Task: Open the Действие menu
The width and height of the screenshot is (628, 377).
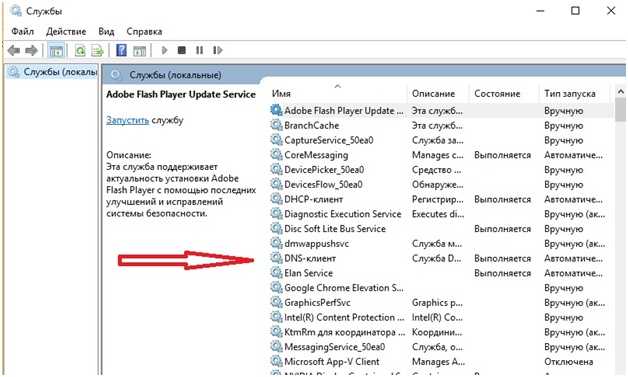Action: (66, 31)
